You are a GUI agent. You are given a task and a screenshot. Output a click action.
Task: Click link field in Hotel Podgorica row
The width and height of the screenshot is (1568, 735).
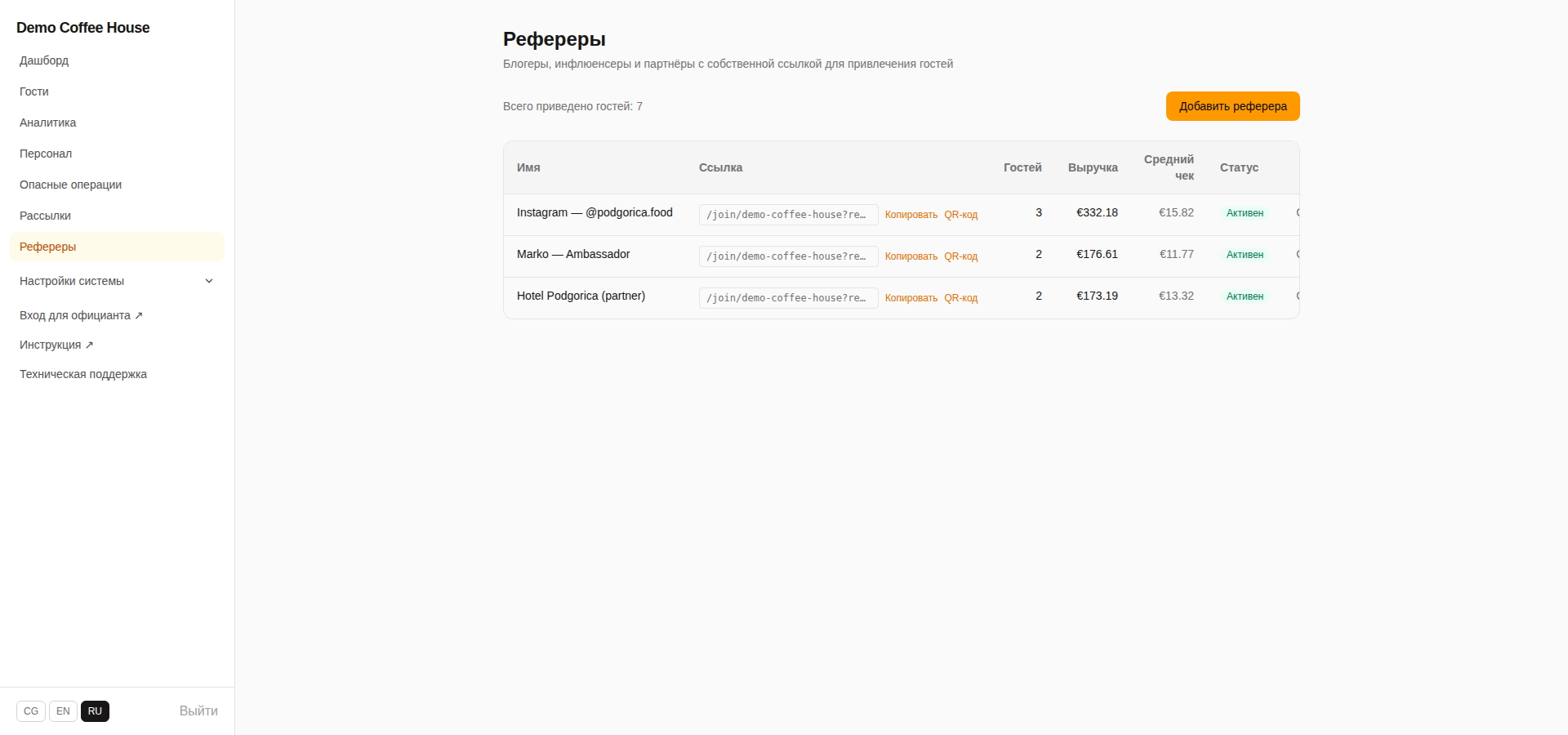click(x=789, y=298)
